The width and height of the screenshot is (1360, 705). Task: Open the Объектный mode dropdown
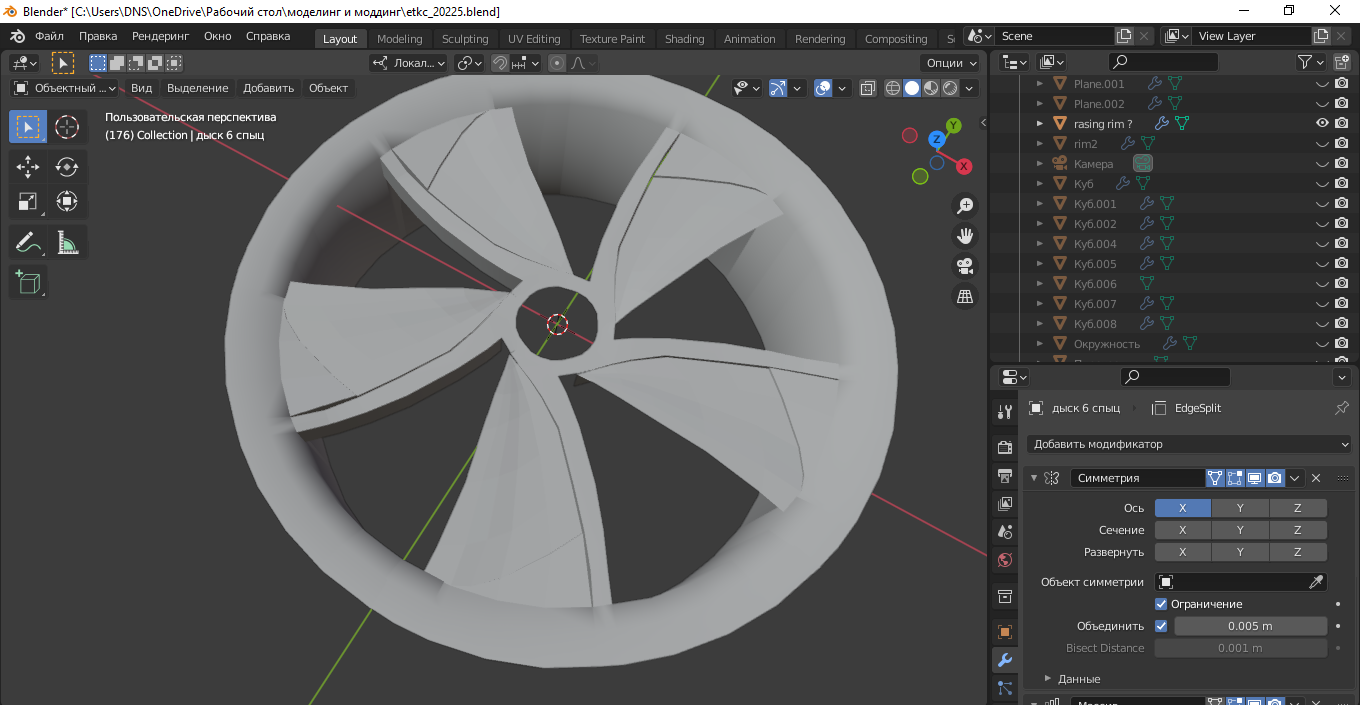[64, 88]
